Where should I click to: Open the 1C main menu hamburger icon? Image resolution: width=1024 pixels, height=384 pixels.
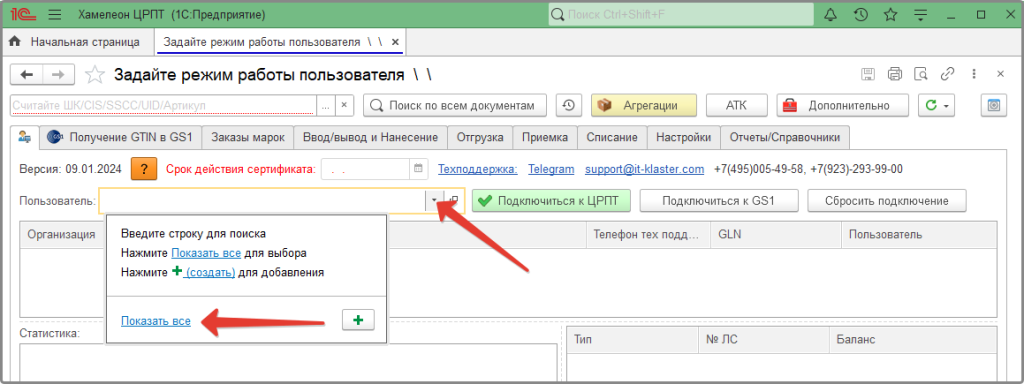[56, 14]
